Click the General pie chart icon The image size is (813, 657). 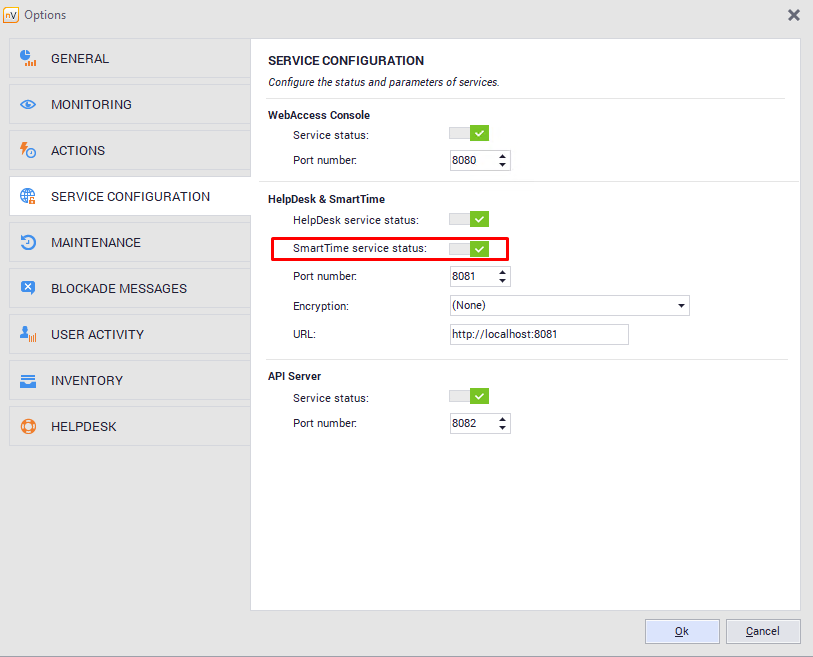click(28, 59)
